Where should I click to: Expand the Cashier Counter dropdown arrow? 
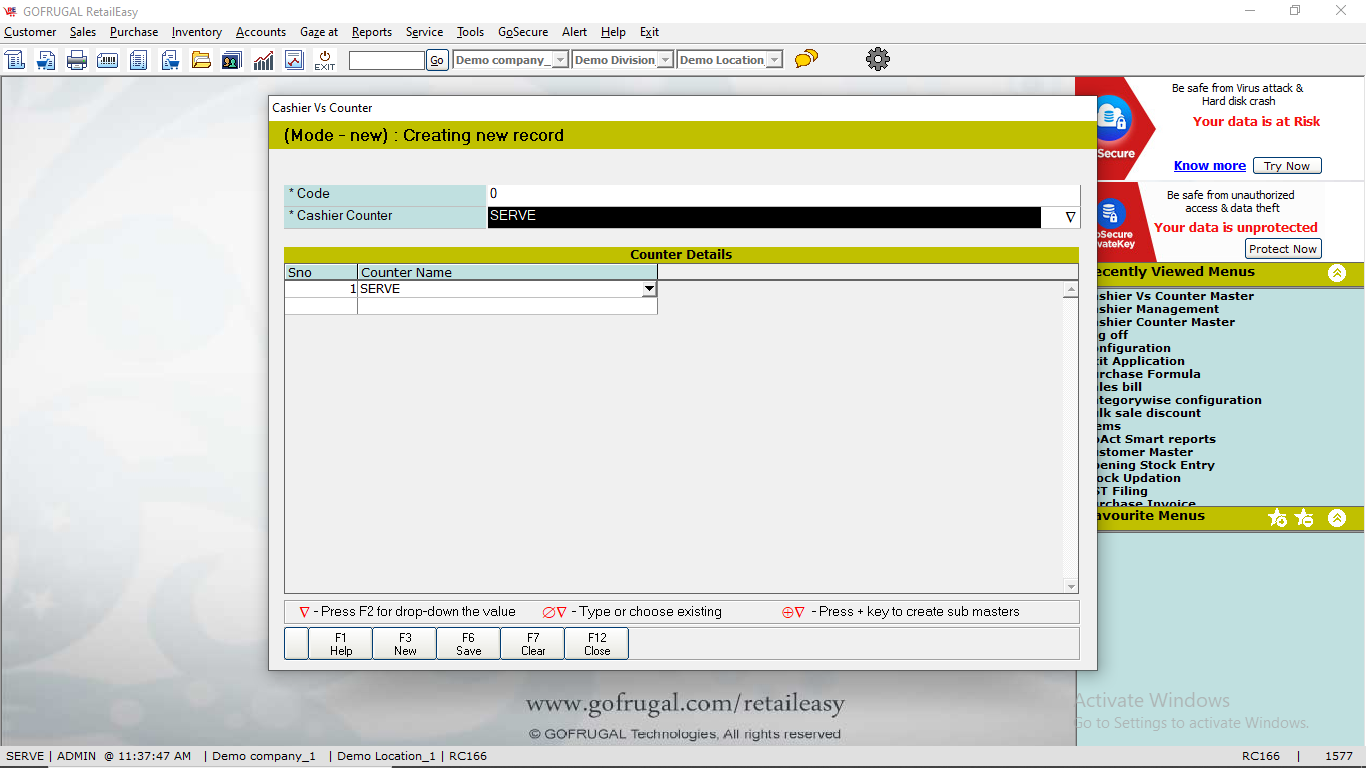1070,217
